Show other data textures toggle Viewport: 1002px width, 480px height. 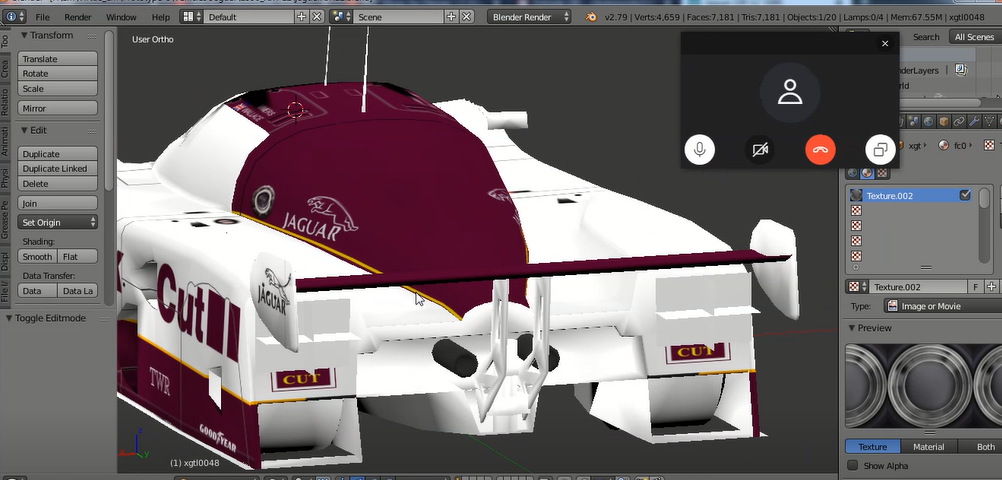(x=883, y=173)
